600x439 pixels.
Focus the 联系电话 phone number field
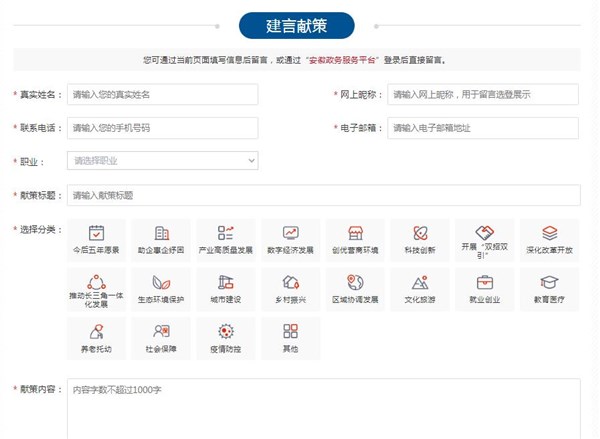(x=162, y=128)
